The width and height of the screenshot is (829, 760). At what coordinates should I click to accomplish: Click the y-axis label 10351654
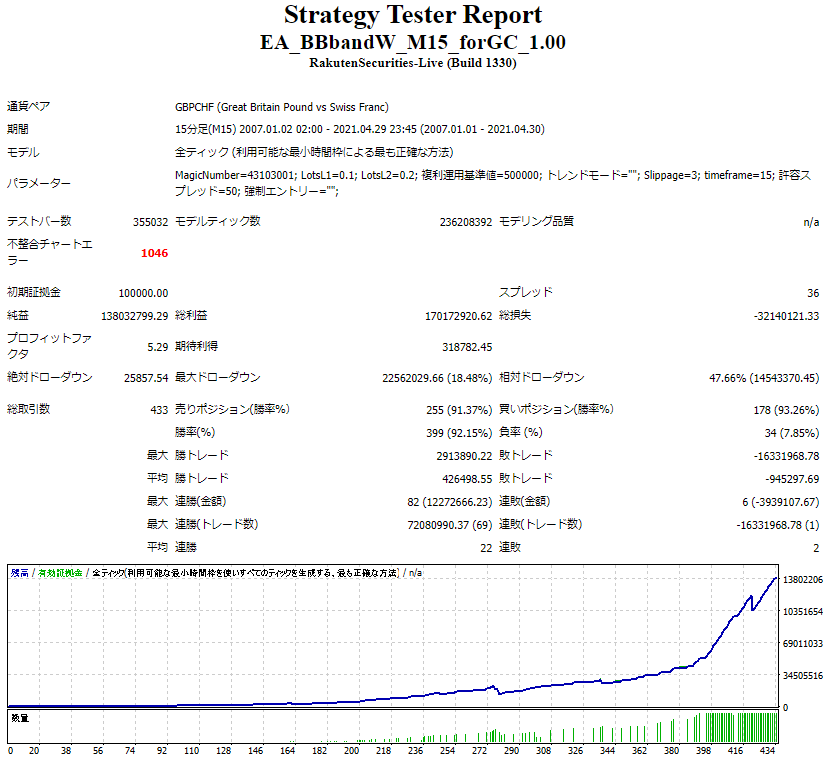(803, 612)
